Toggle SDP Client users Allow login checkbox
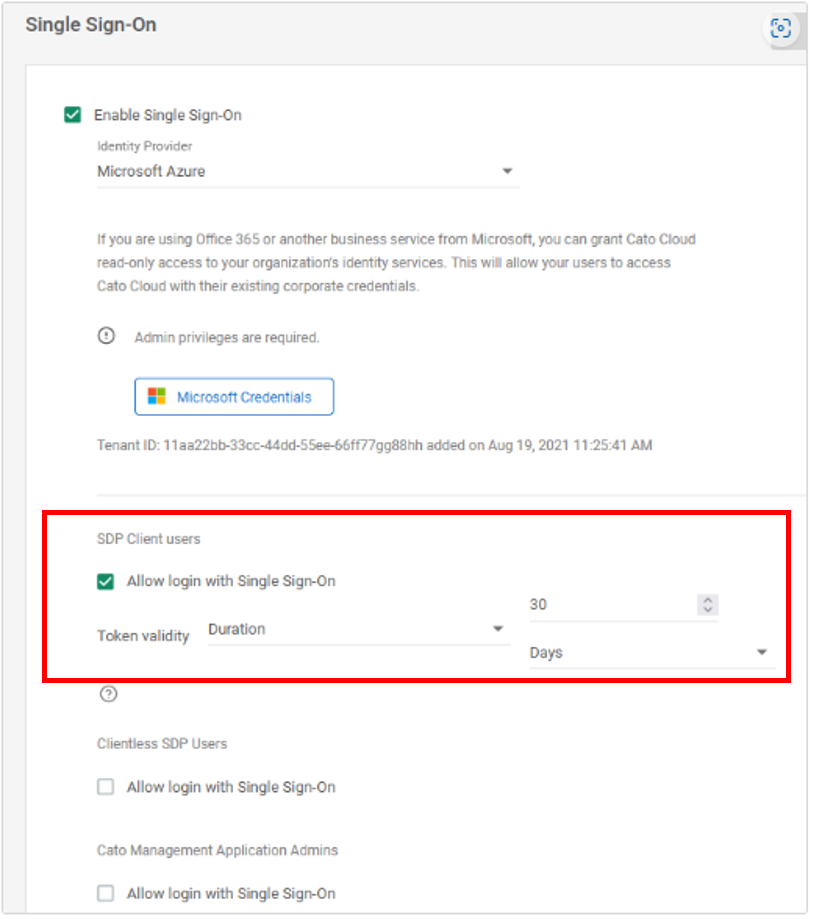822x919 pixels. coord(106,581)
